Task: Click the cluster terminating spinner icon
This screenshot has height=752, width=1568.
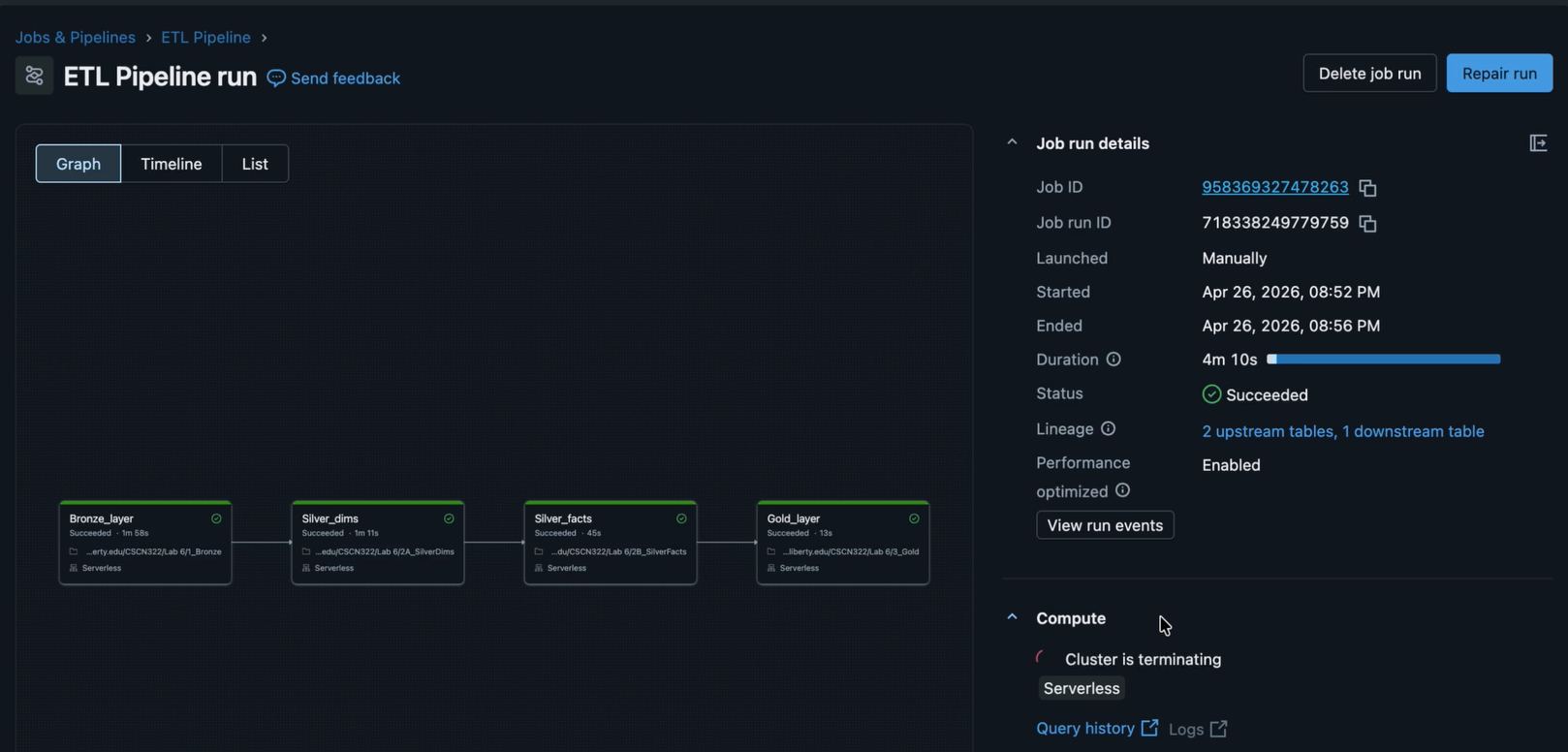Action: pos(1043,659)
